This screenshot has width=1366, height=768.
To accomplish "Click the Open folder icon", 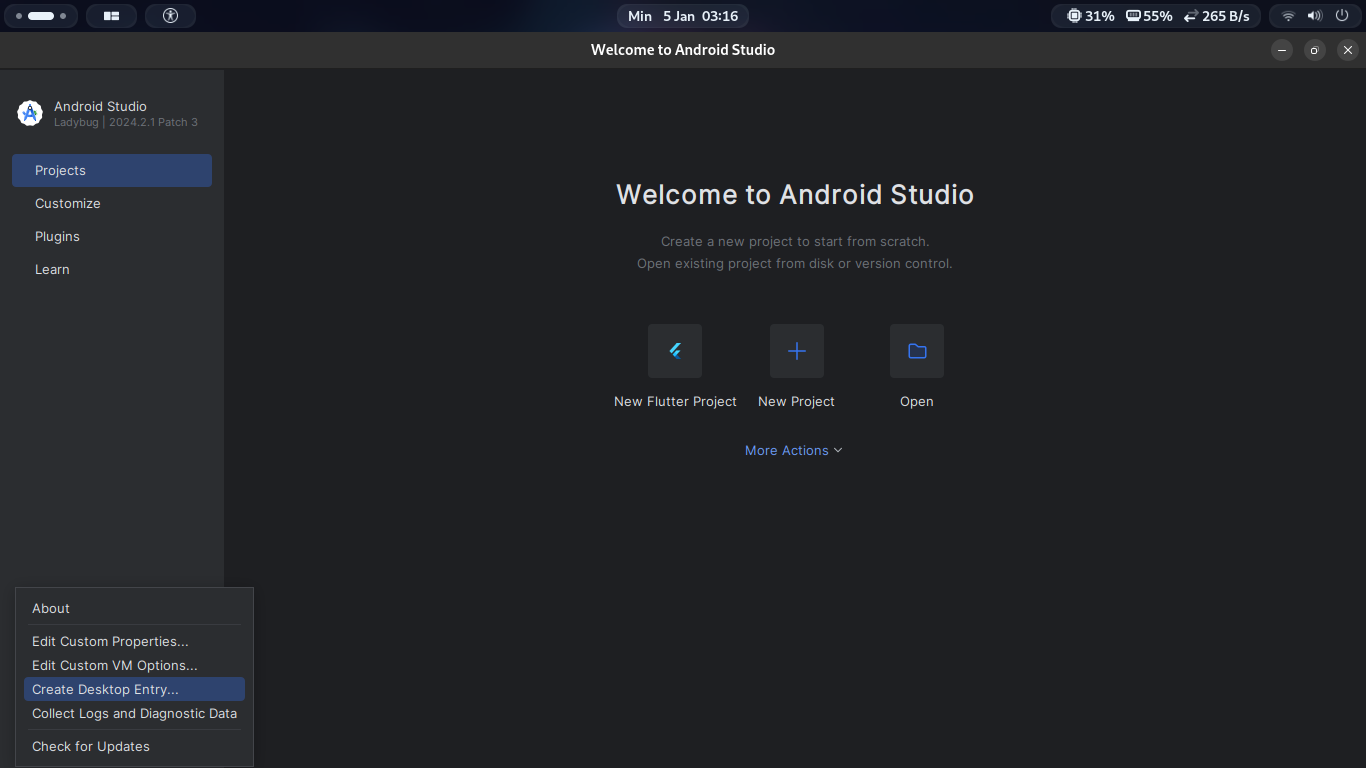I will coord(917,351).
